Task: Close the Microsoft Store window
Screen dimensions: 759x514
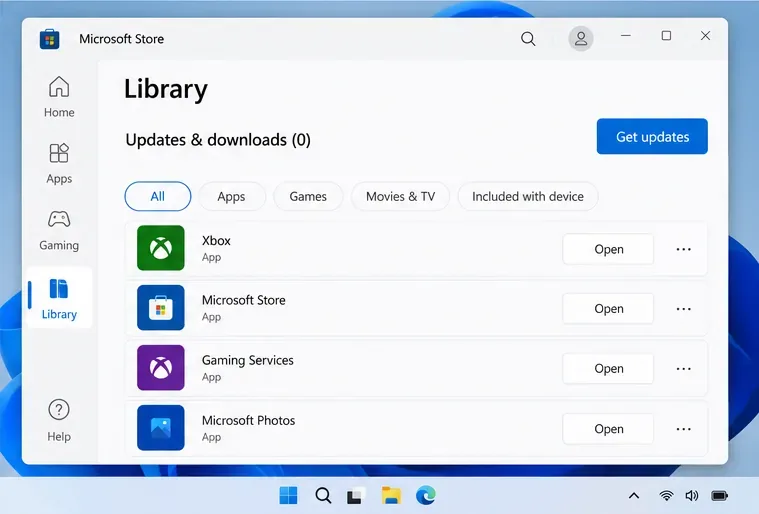Action: [x=705, y=35]
